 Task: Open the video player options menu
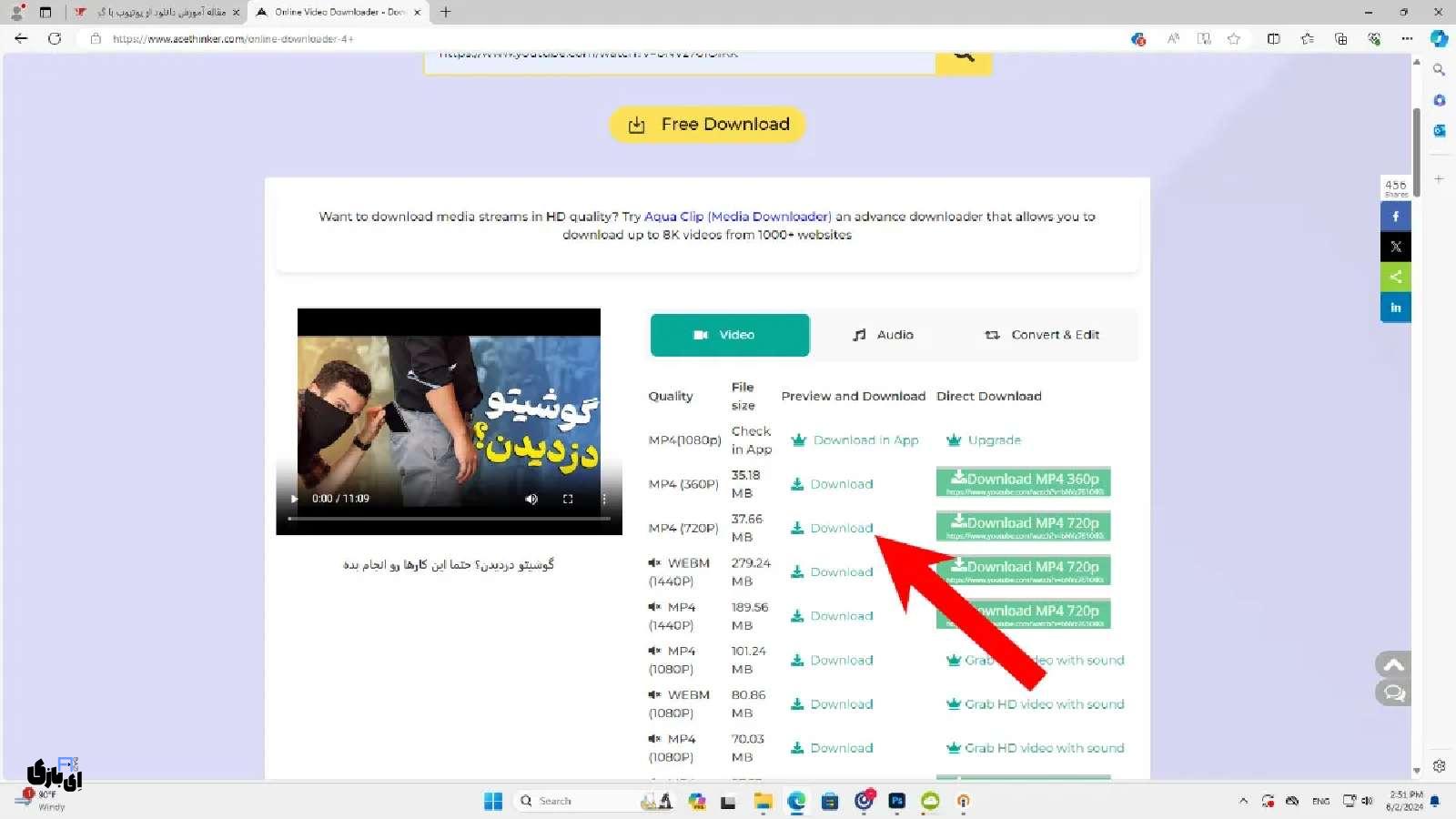[x=603, y=499]
